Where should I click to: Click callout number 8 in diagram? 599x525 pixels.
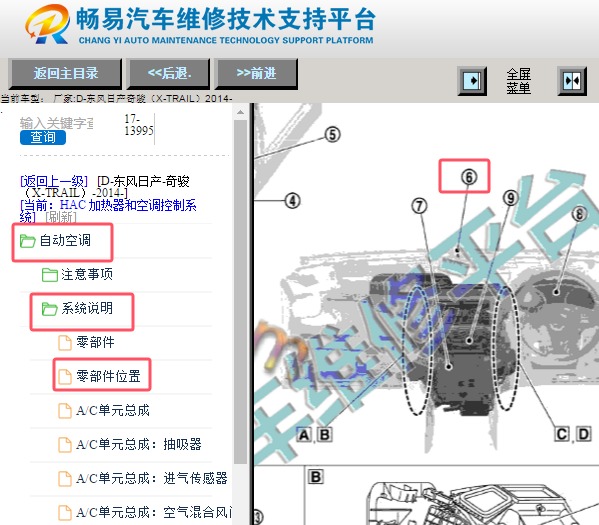[x=579, y=214]
